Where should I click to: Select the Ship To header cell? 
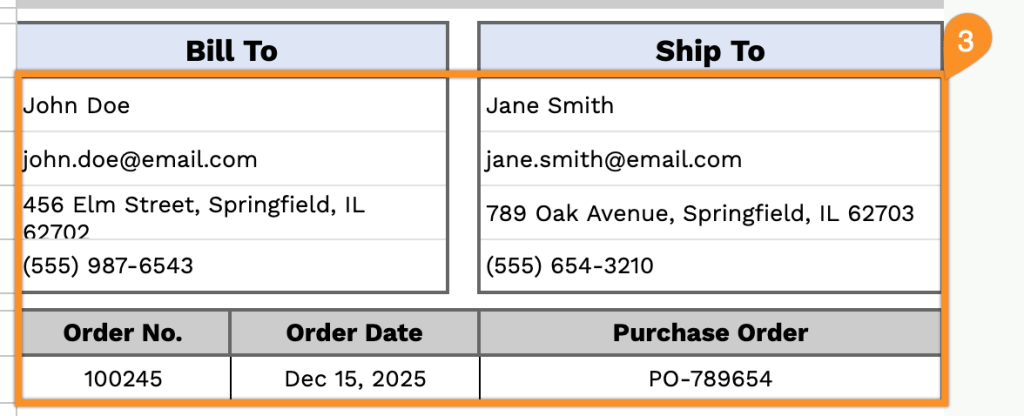click(710, 51)
